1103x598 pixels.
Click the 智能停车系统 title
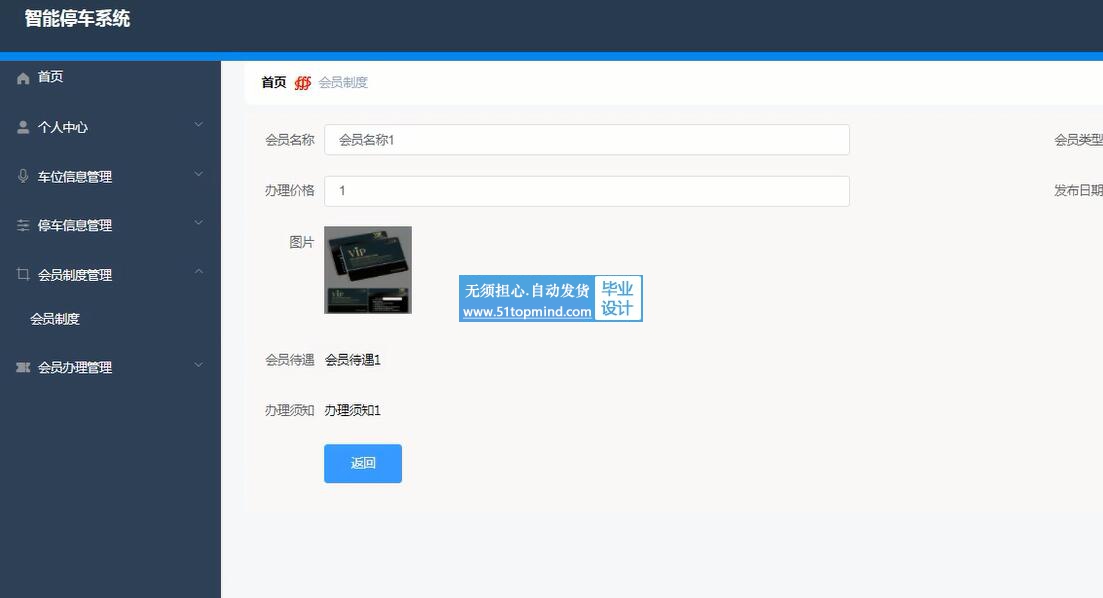(x=77, y=19)
